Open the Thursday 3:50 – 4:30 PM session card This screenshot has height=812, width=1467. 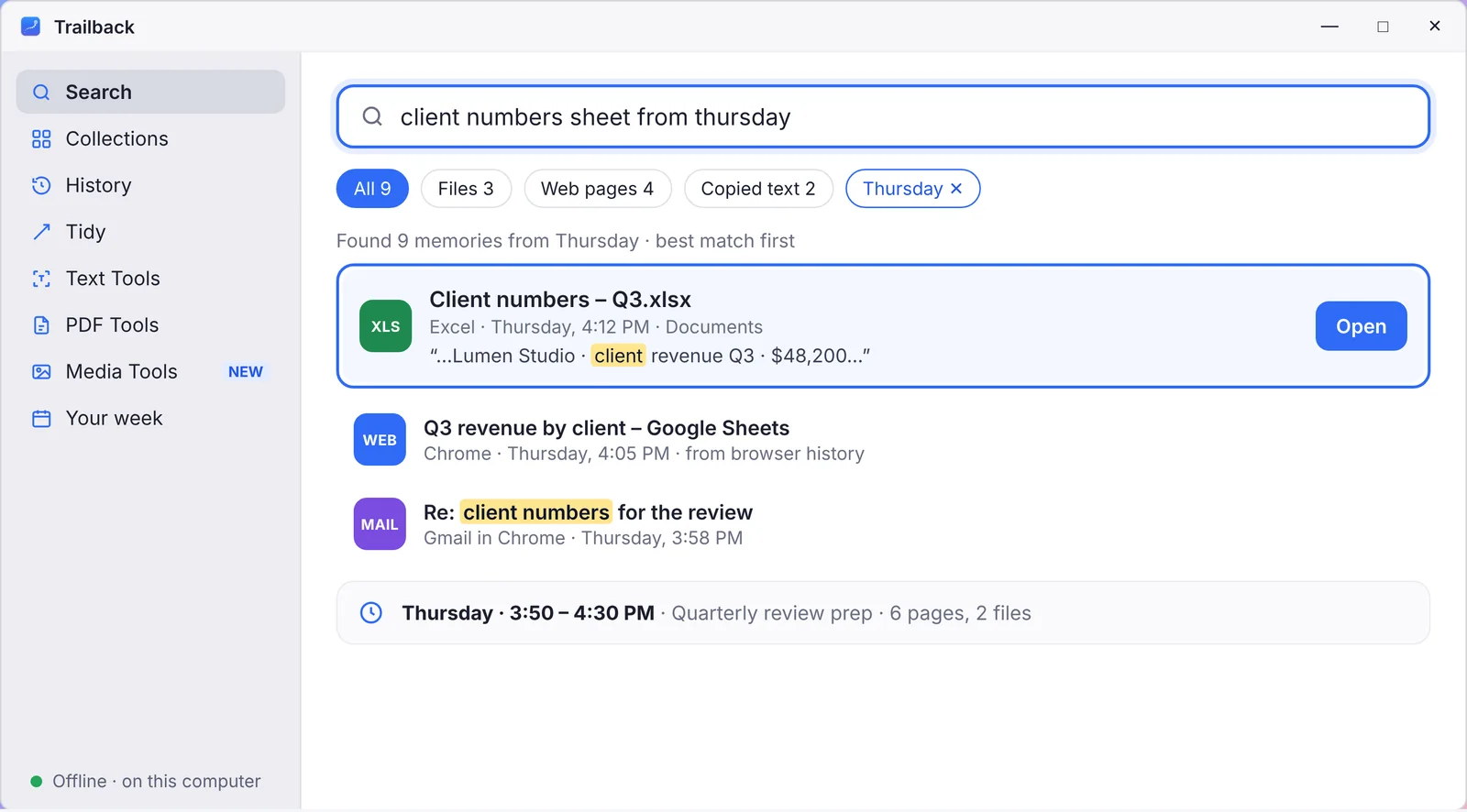point(883,613)
